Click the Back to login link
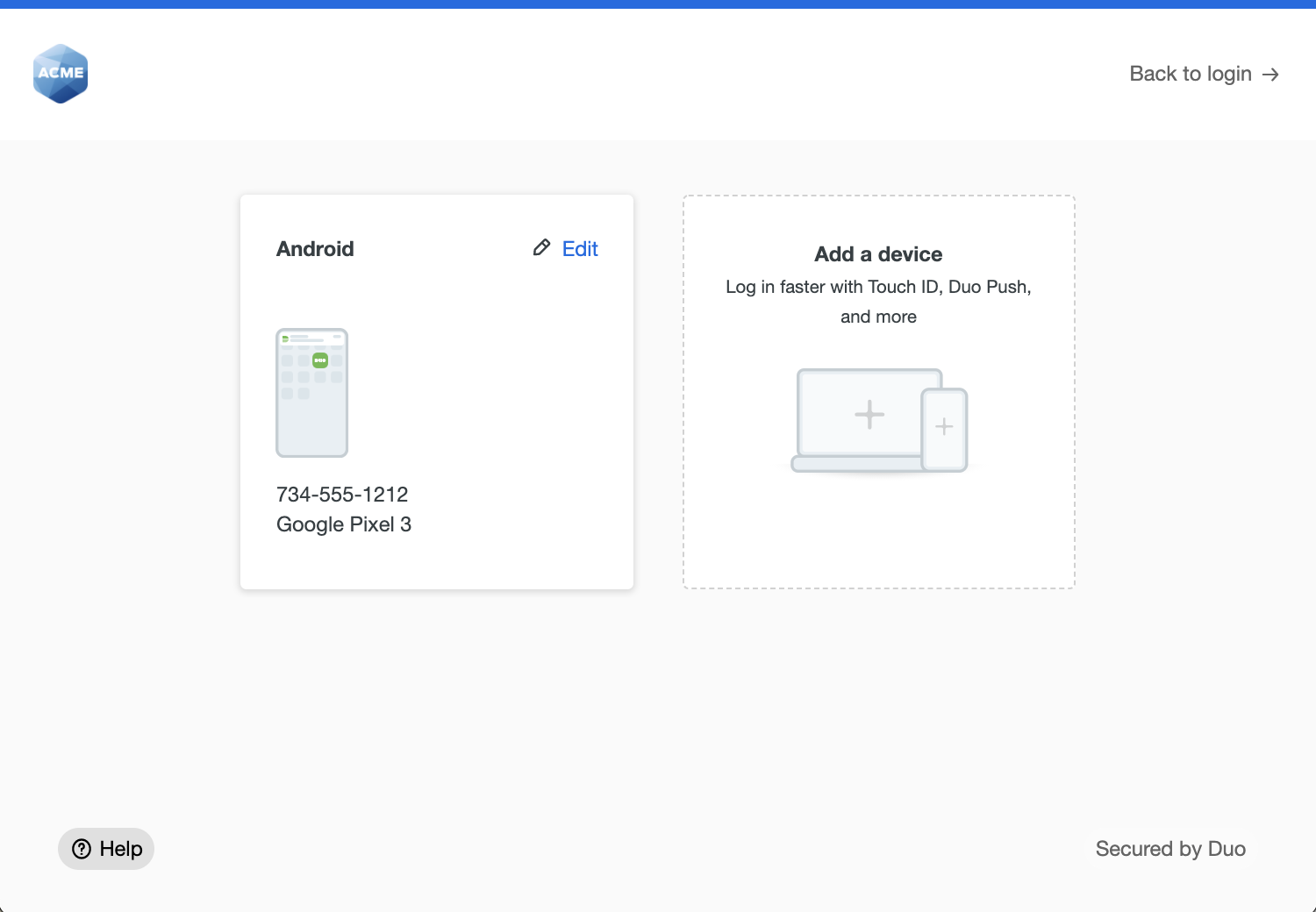The width and height of the screenshot is (1316, 912). (x=1190, y=74)
